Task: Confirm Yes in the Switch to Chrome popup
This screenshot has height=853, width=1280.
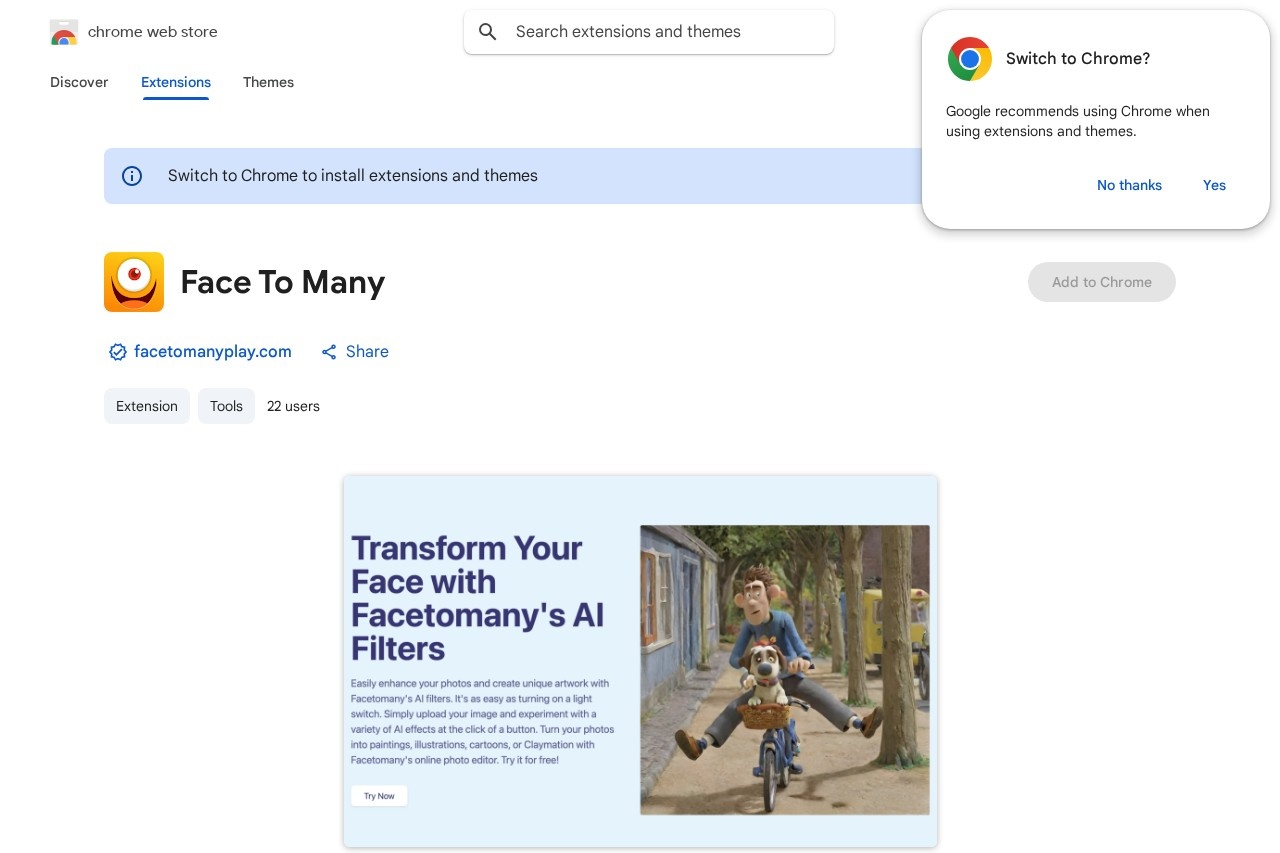Action: tap(1214, 185)
